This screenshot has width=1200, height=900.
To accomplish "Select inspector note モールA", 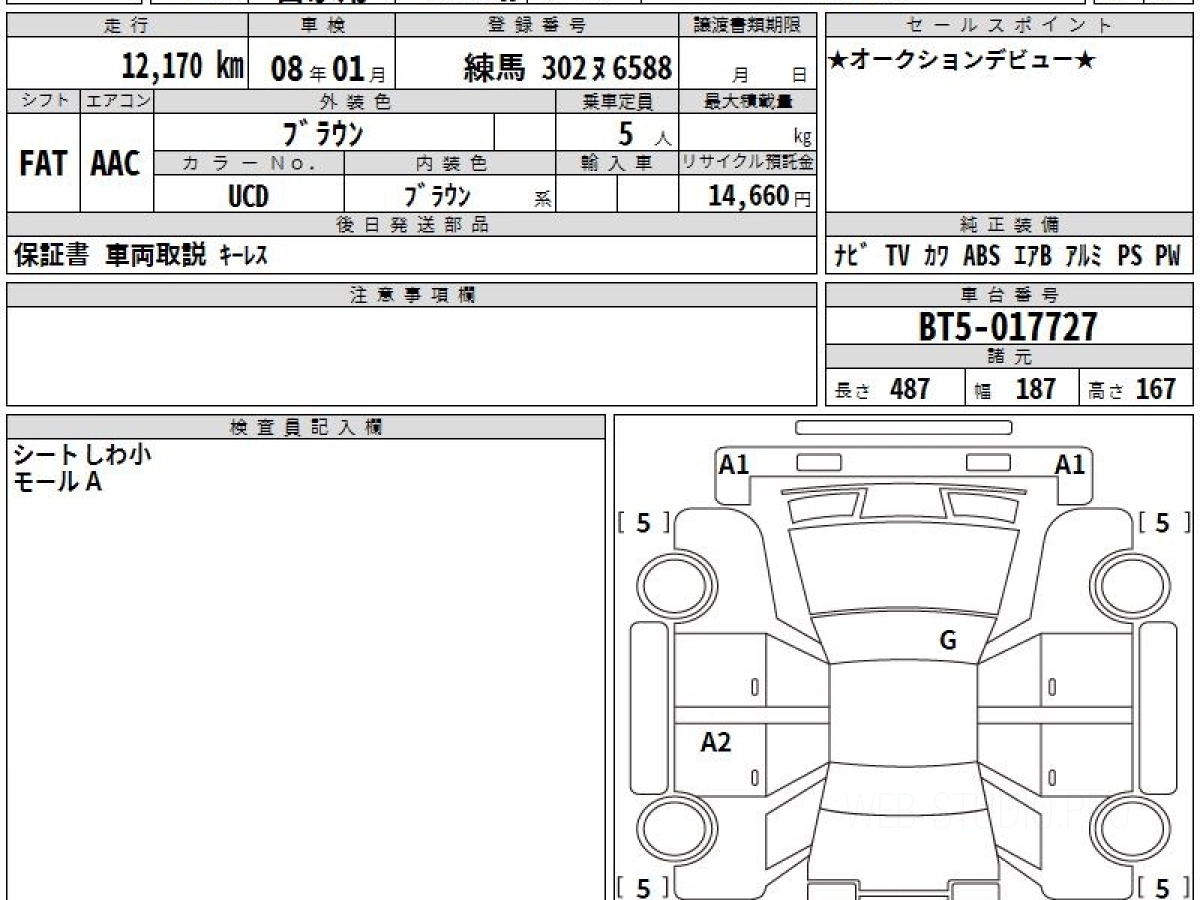I will pyautogui.click(x=58, y=482).
